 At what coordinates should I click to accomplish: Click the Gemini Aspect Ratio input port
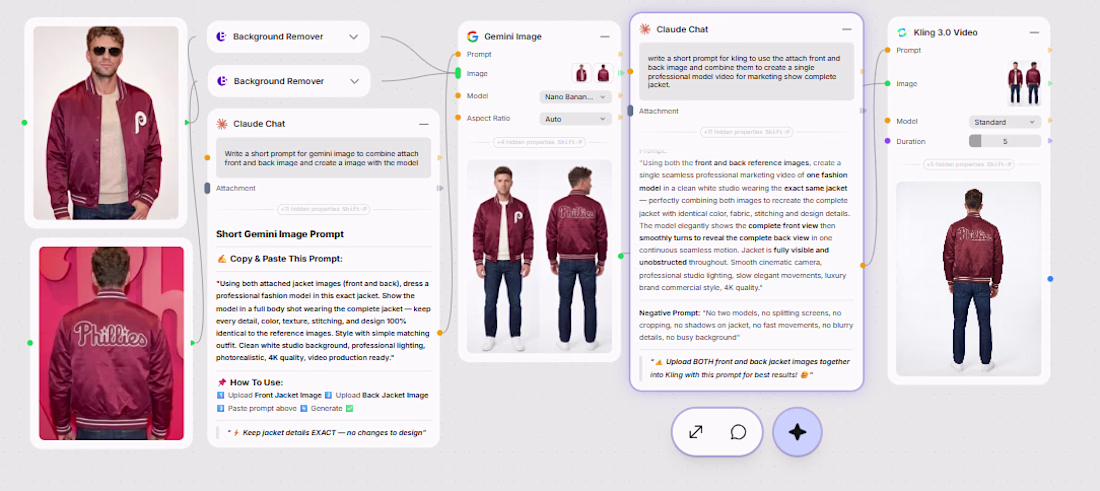(458, 119)
